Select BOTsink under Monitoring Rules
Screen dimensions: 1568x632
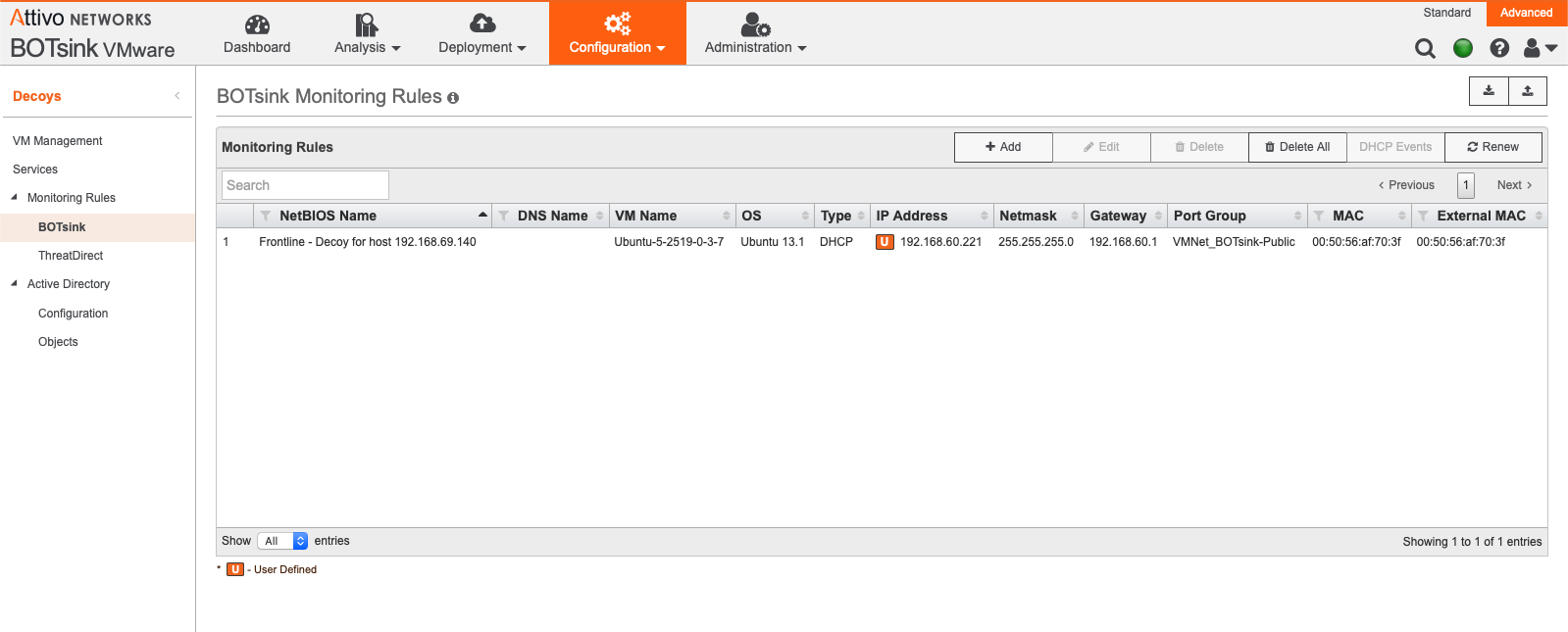62,227
